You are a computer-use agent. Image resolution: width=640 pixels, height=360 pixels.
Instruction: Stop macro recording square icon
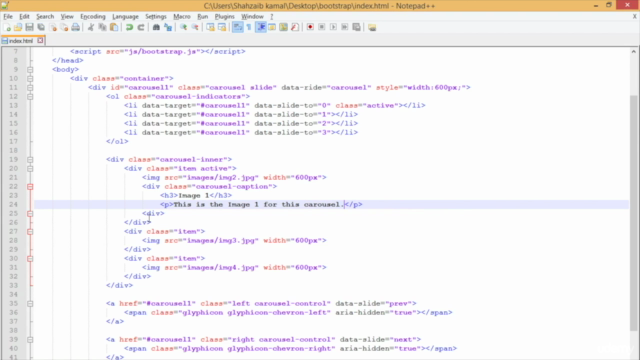[322, 27]
